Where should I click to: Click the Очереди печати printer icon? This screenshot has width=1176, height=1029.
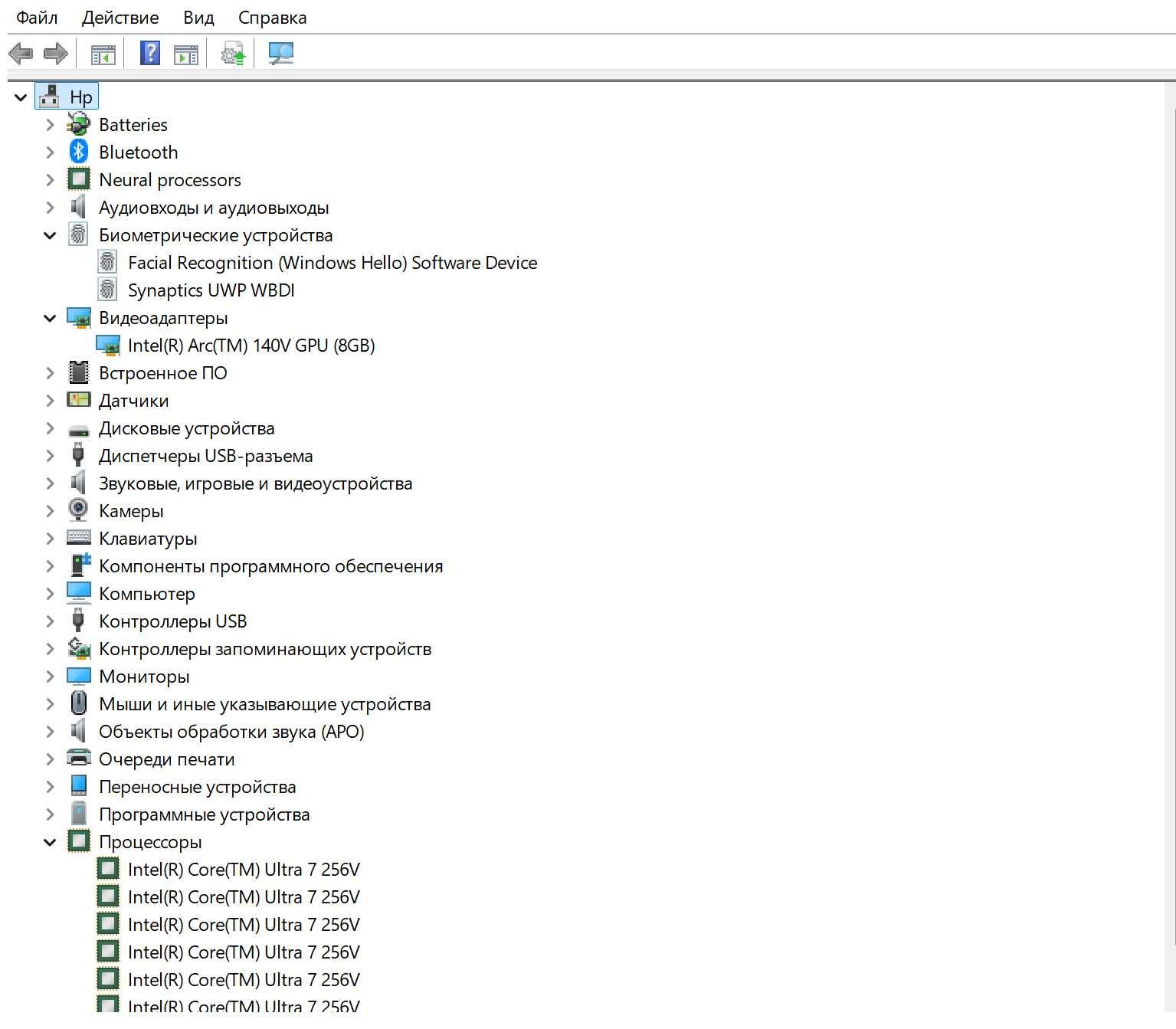(x=78, y=759)
